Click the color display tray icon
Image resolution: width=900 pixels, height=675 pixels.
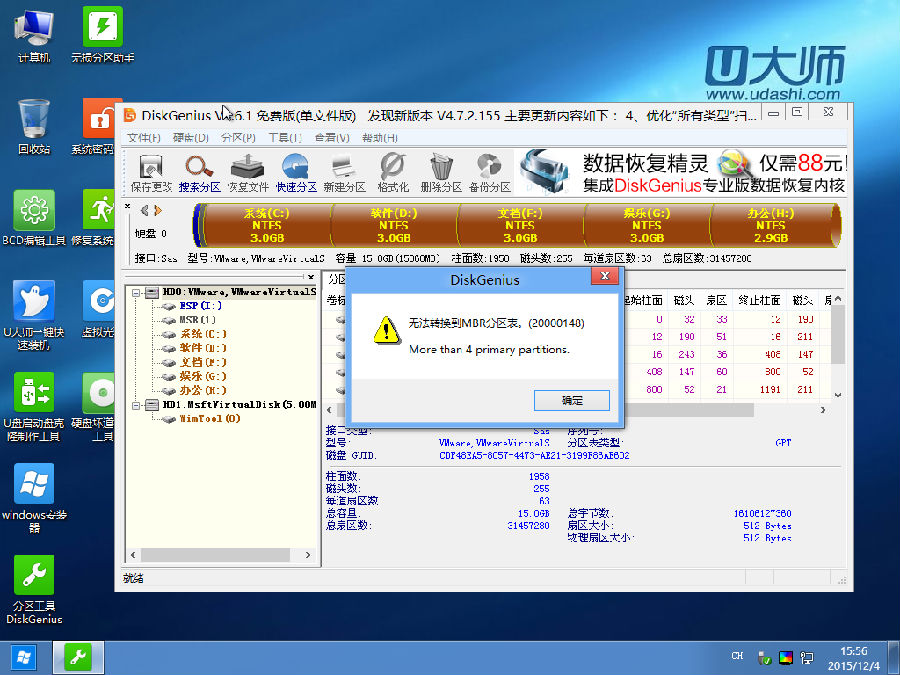coord(786,658)
